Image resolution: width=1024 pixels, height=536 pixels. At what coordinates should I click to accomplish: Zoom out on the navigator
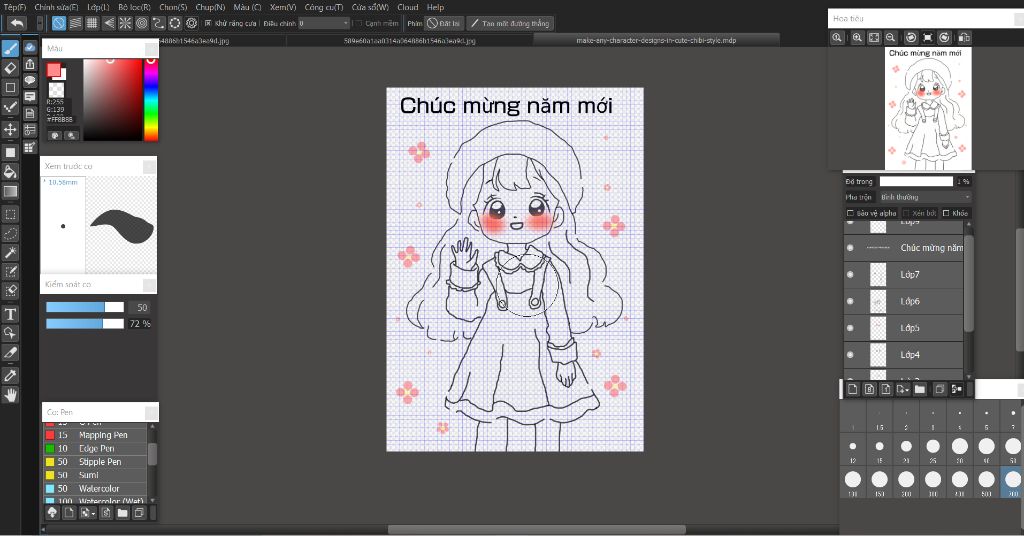coord(891,38)
